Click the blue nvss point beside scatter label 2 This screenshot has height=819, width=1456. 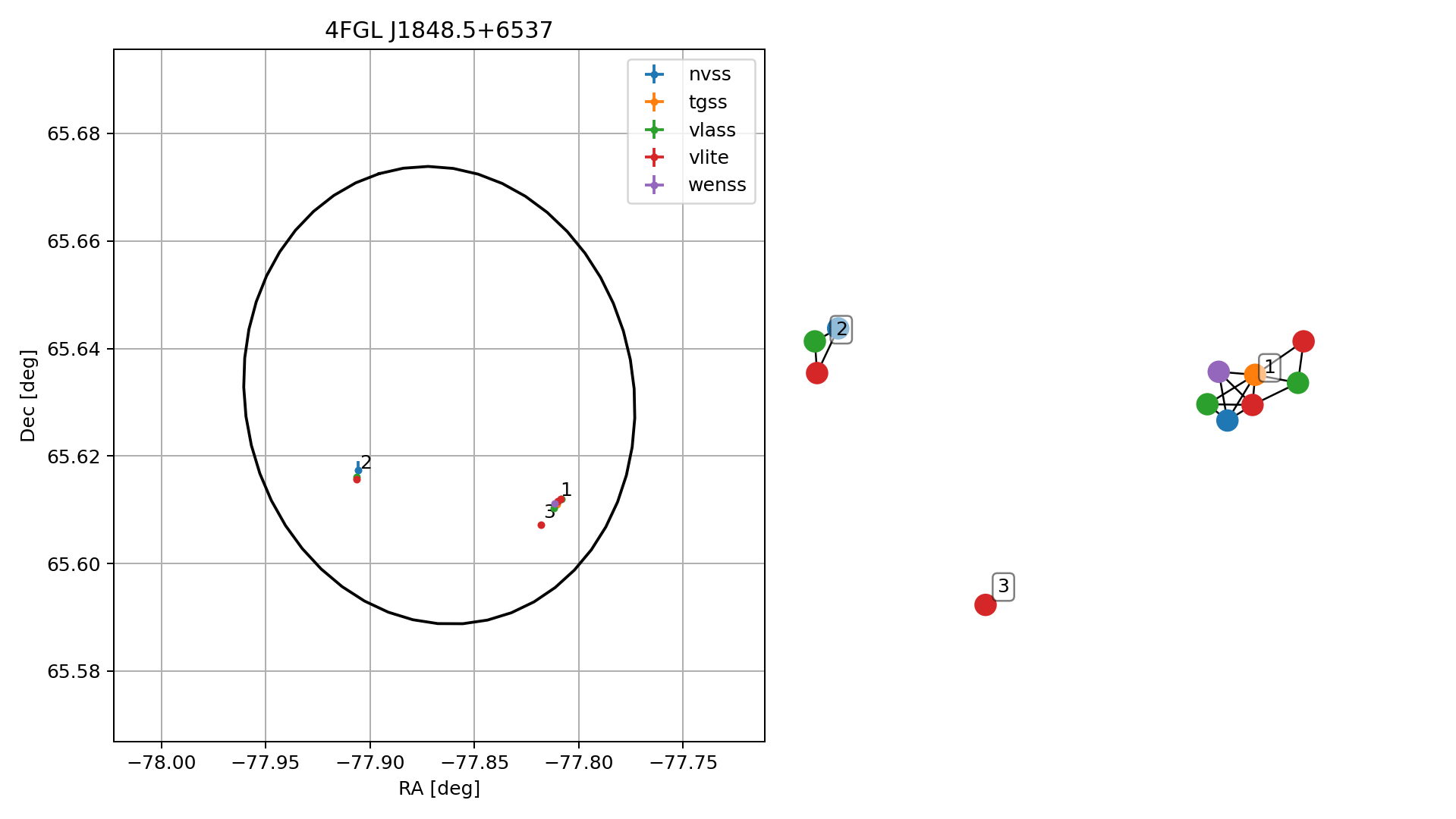coord(358,471)
